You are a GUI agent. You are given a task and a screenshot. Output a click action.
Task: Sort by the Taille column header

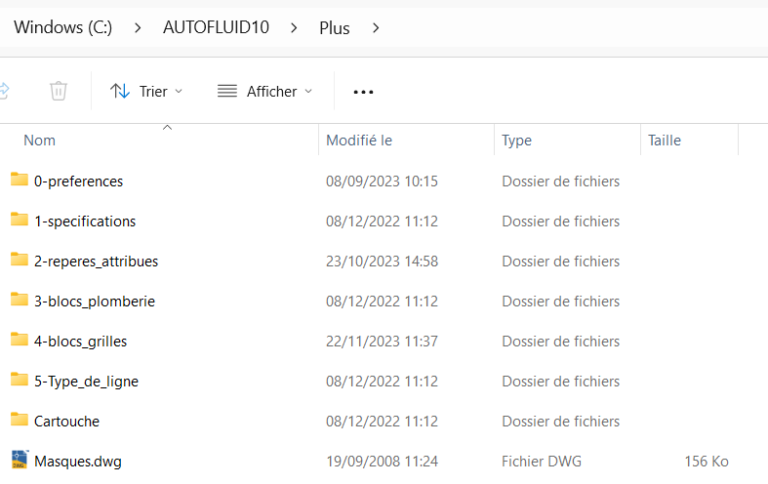[664, 141]
